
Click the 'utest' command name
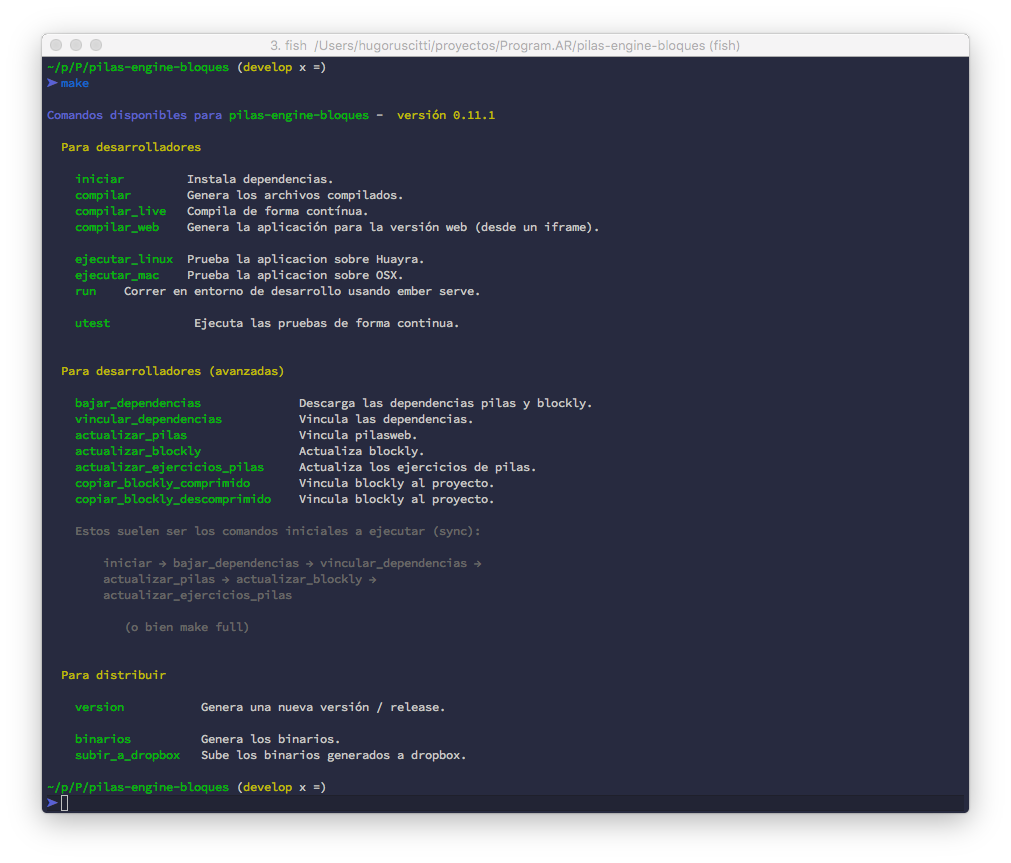click(92, 323)
